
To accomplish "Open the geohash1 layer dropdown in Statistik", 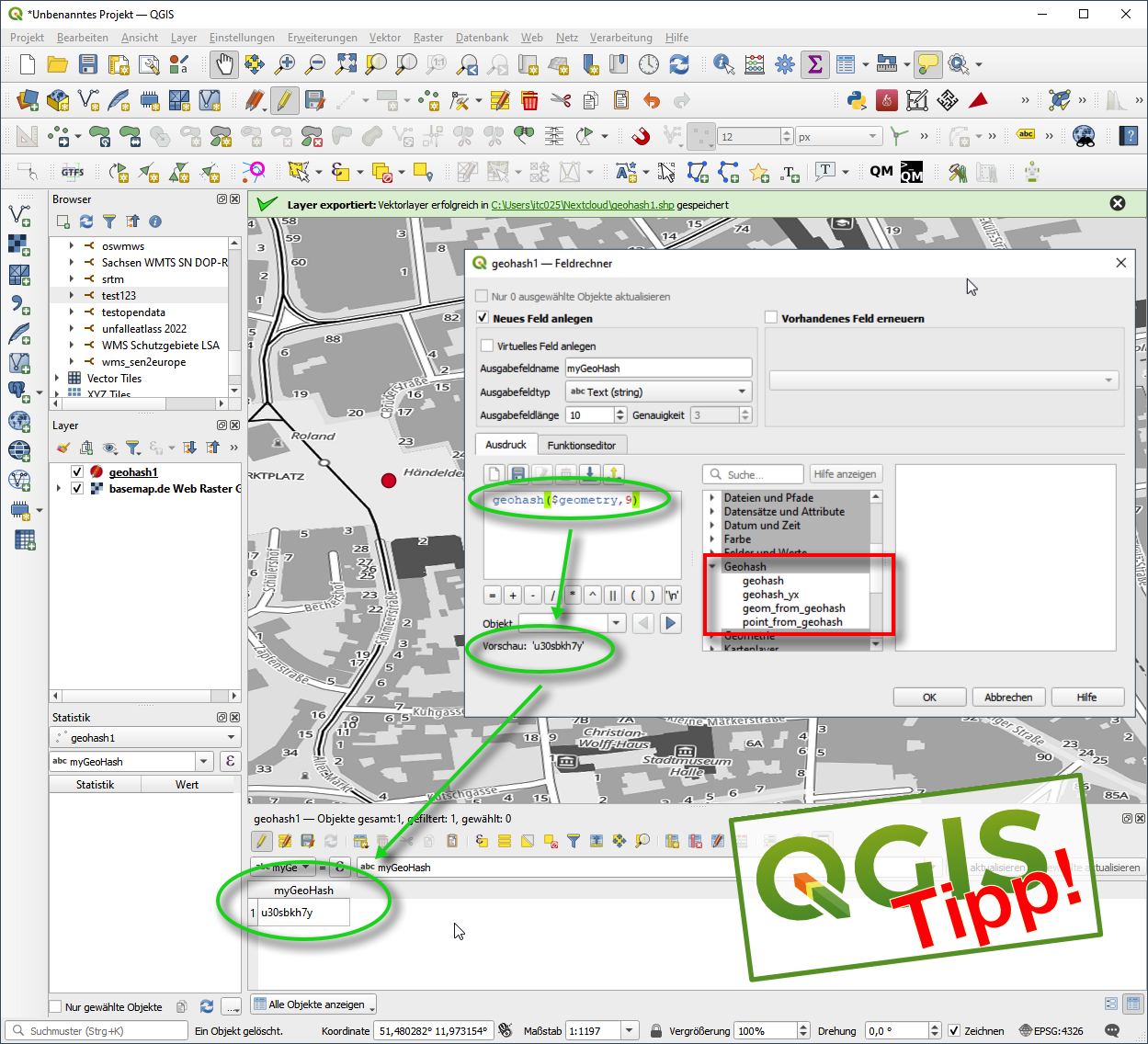I will 145,738.
